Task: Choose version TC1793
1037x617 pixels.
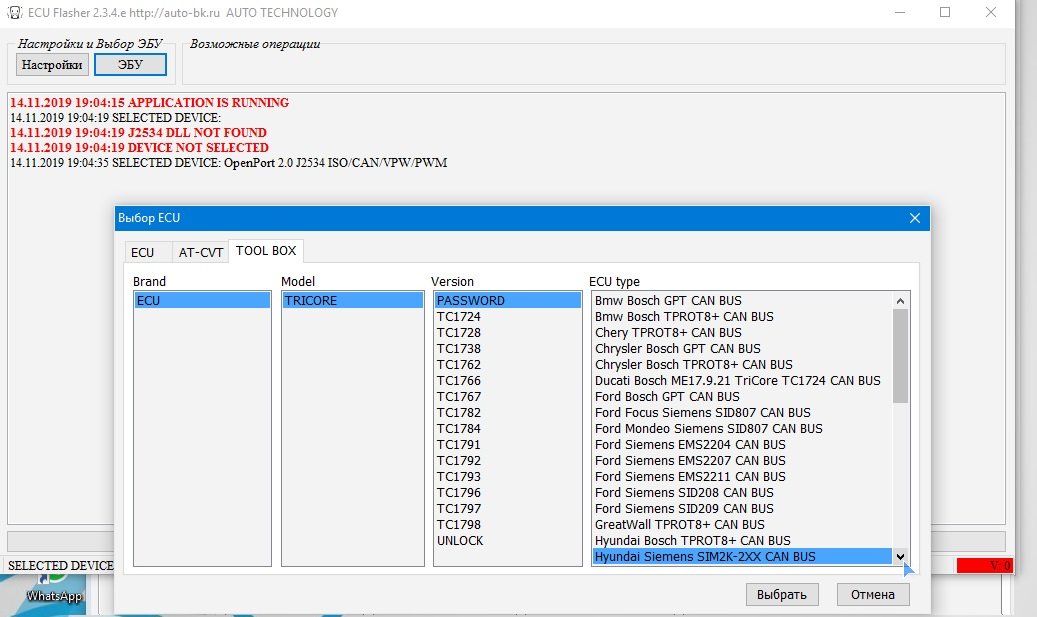Action: pos(458,477)
